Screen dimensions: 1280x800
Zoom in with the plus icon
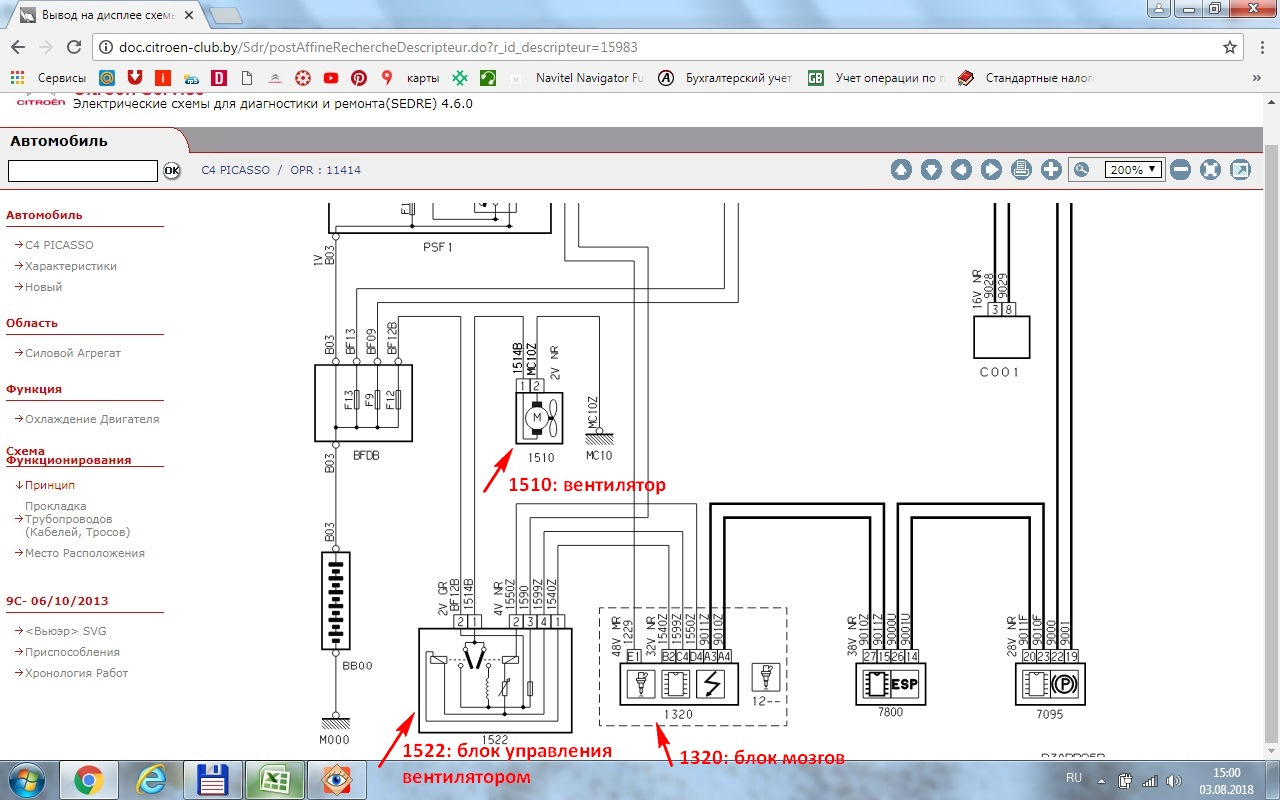coord(1051,170)
